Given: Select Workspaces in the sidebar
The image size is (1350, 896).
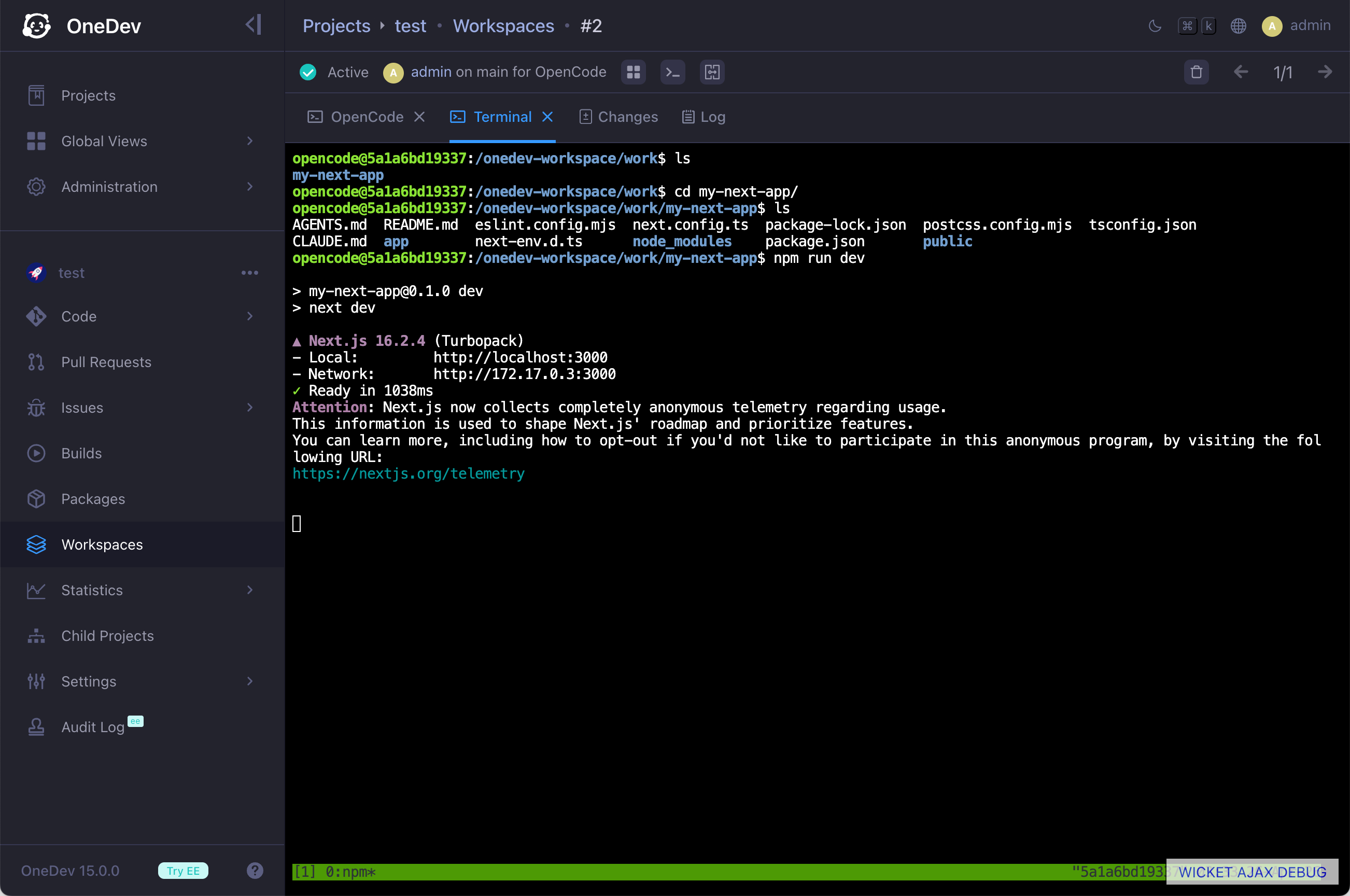Looking at the screenshot, I should click(x=142, y=544).
